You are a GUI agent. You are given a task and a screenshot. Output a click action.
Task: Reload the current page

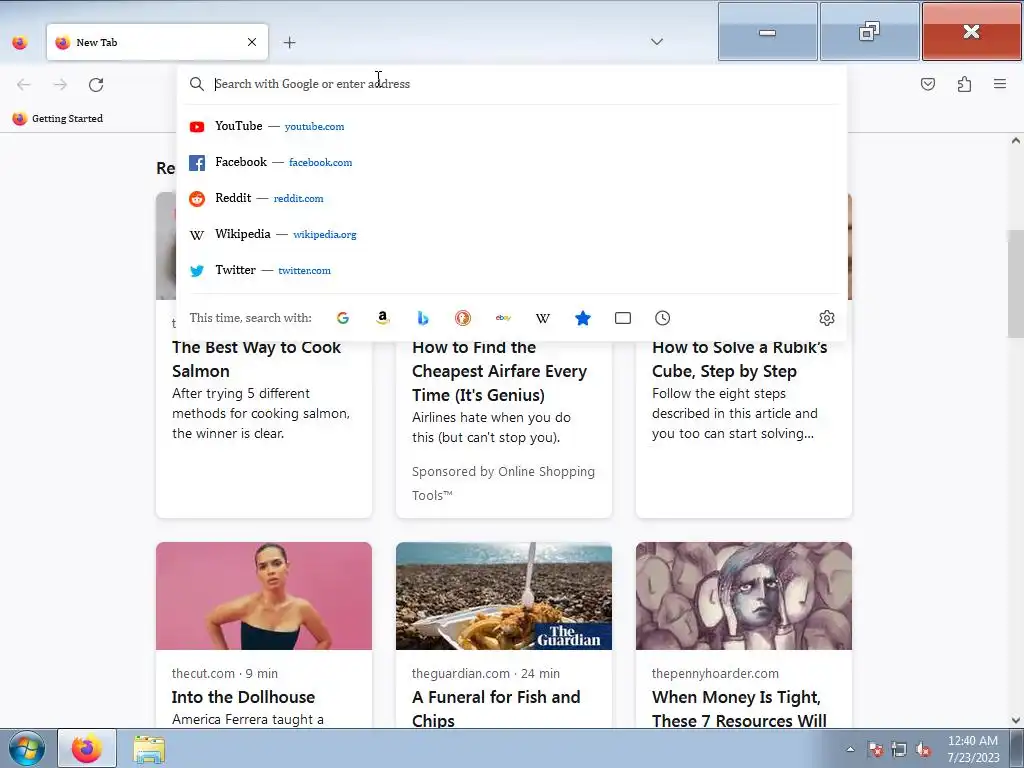[96, 84]
